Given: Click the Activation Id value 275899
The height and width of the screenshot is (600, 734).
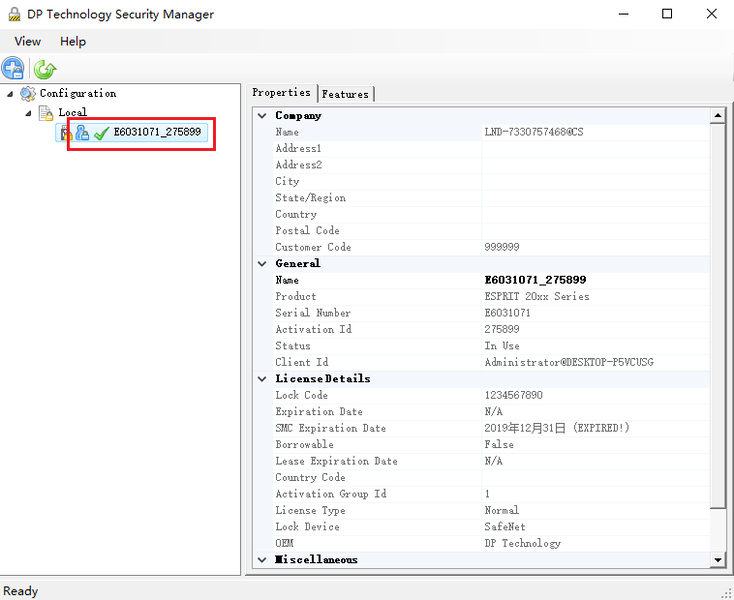Looking at the screenshot, I should [x=502, y=329].
